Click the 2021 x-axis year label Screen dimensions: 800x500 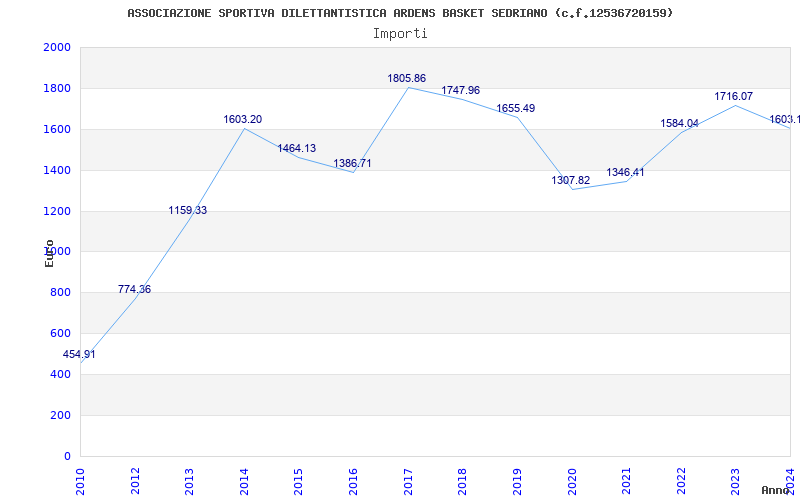(626, 481)
